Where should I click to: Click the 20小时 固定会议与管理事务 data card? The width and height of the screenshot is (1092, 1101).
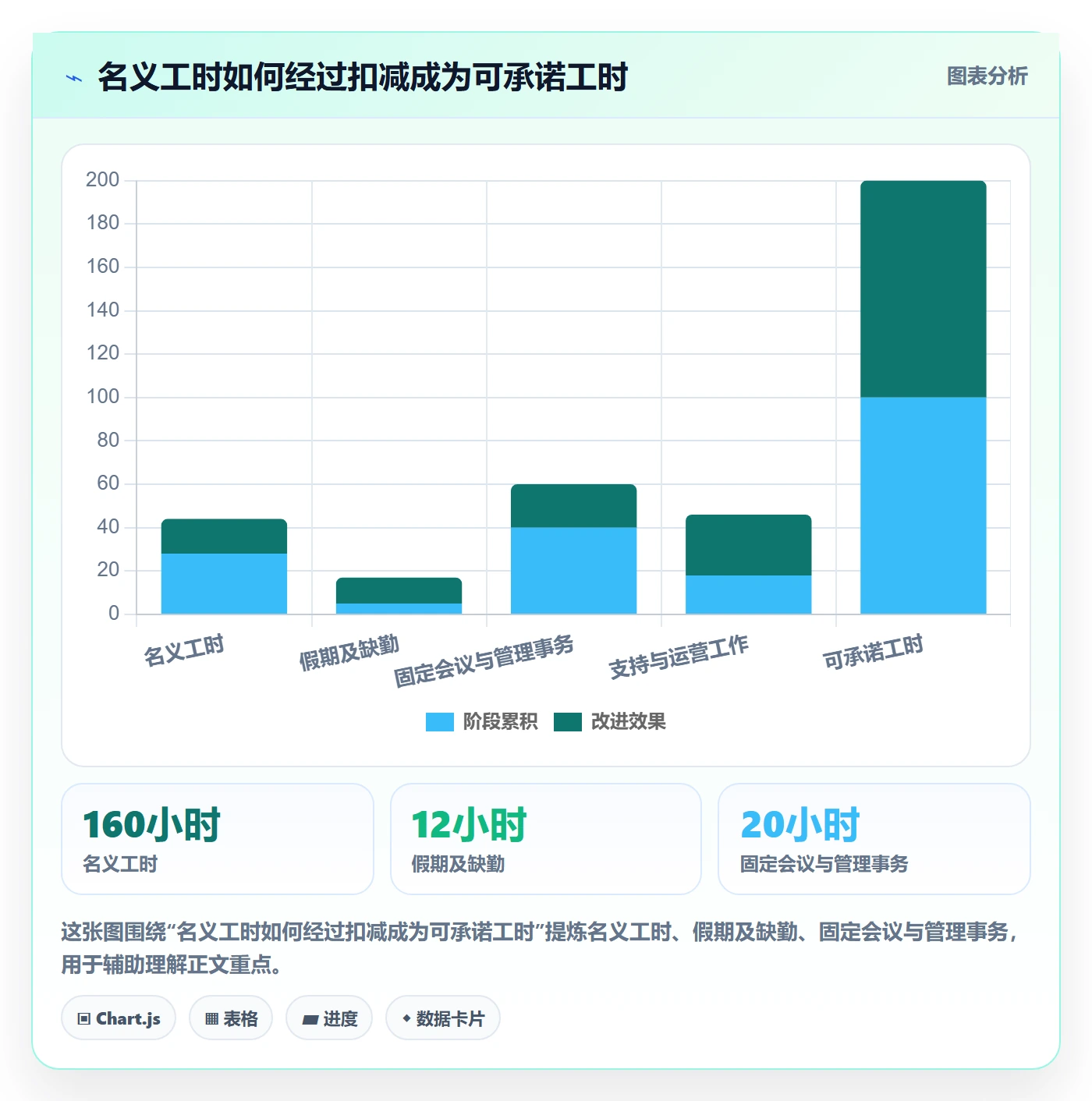[874, 839]
